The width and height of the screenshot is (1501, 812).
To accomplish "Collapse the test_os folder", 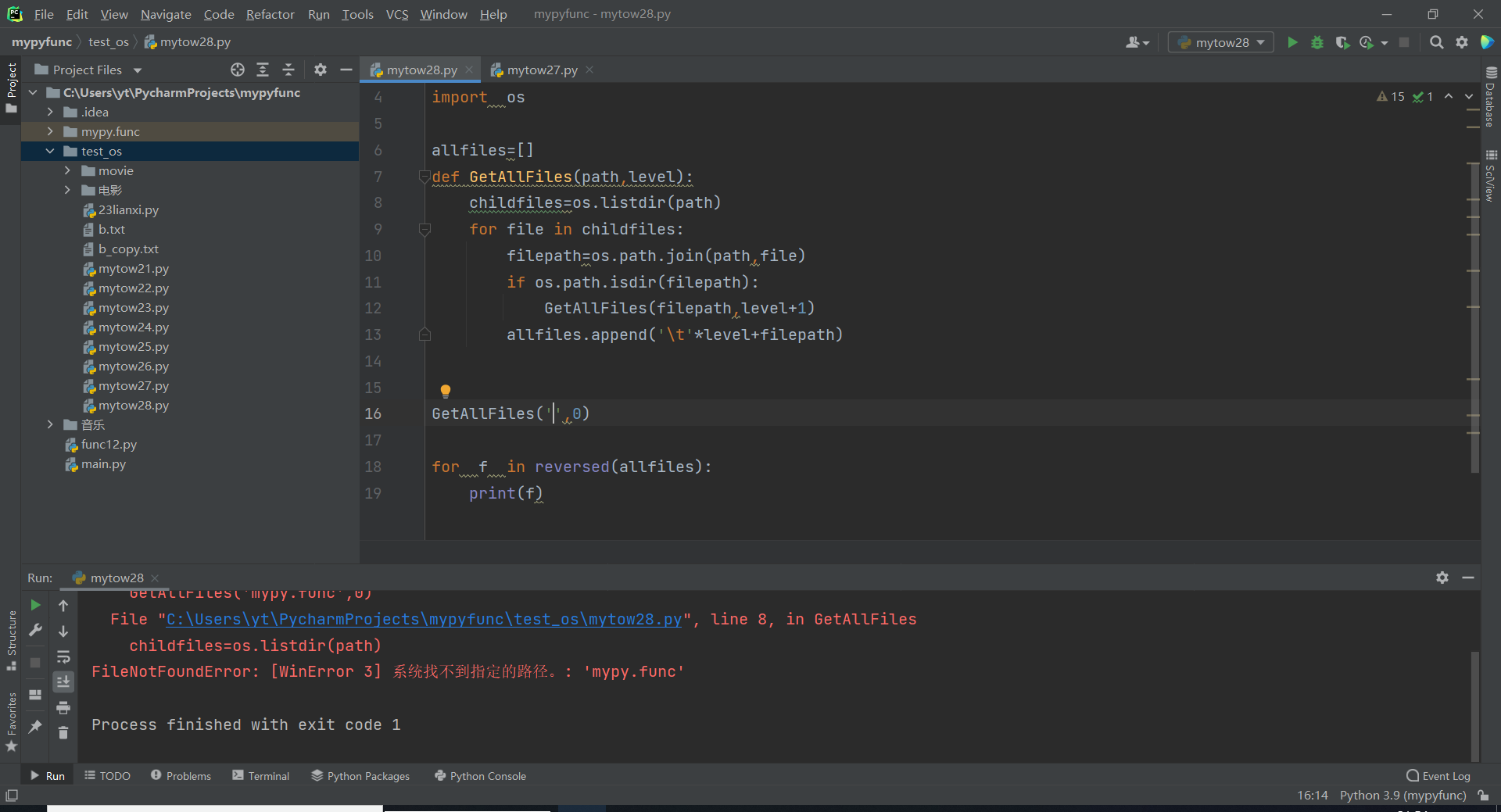I will point(50,151).
